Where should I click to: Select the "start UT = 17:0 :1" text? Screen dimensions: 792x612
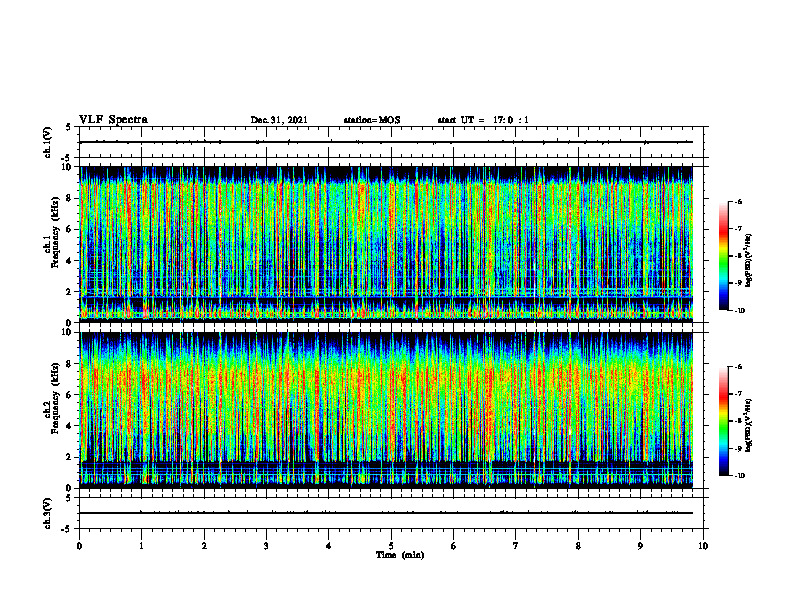(x=483, y=120)
